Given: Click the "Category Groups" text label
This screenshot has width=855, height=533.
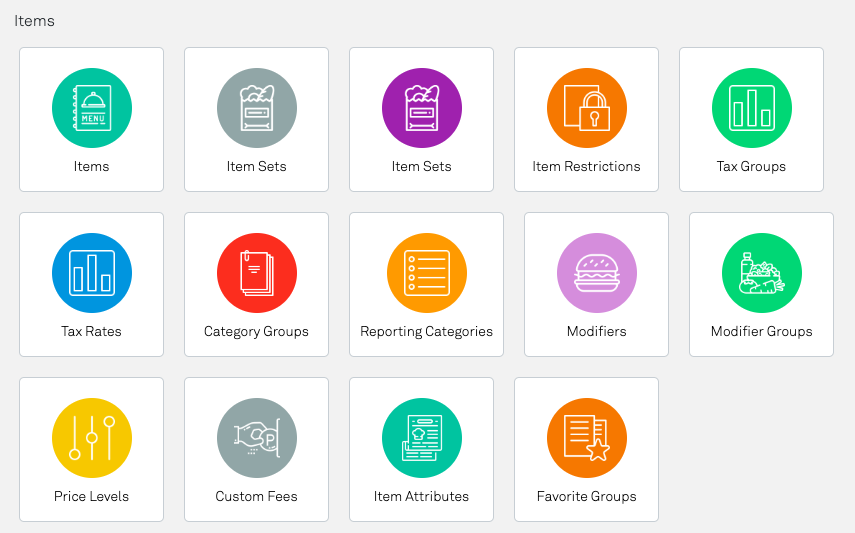Looking at the screenshot, I should tap(257, 332).
